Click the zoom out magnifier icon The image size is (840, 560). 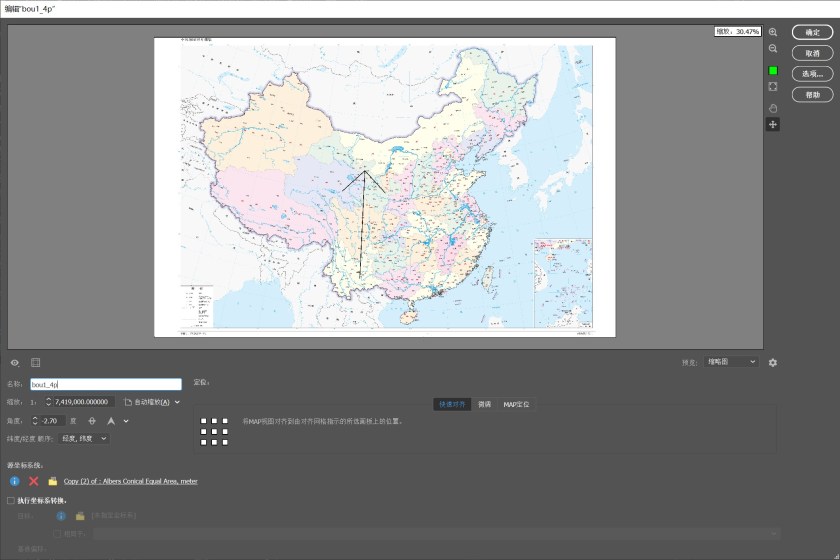(773, 49)
